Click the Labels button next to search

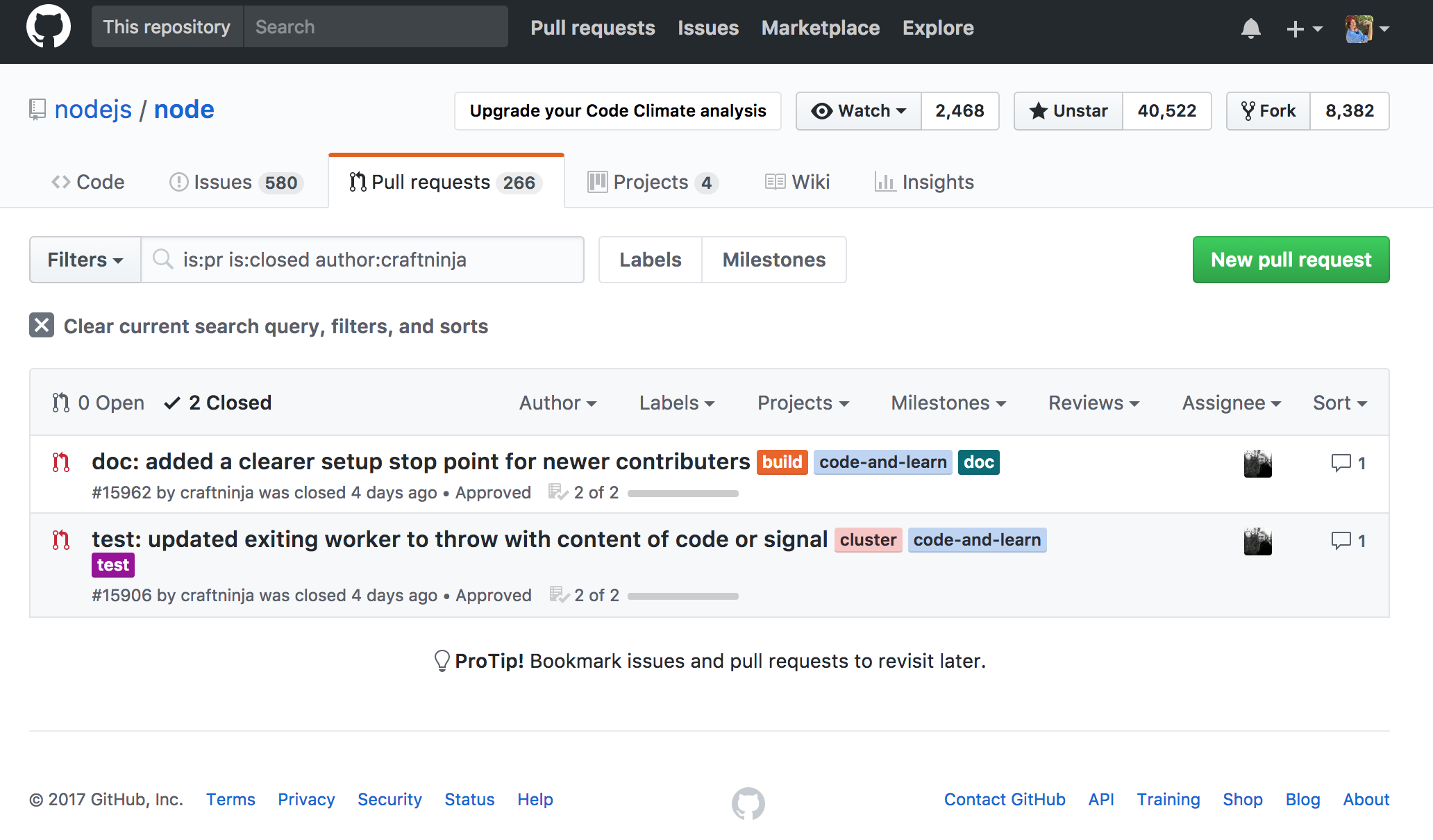[651, 260]
